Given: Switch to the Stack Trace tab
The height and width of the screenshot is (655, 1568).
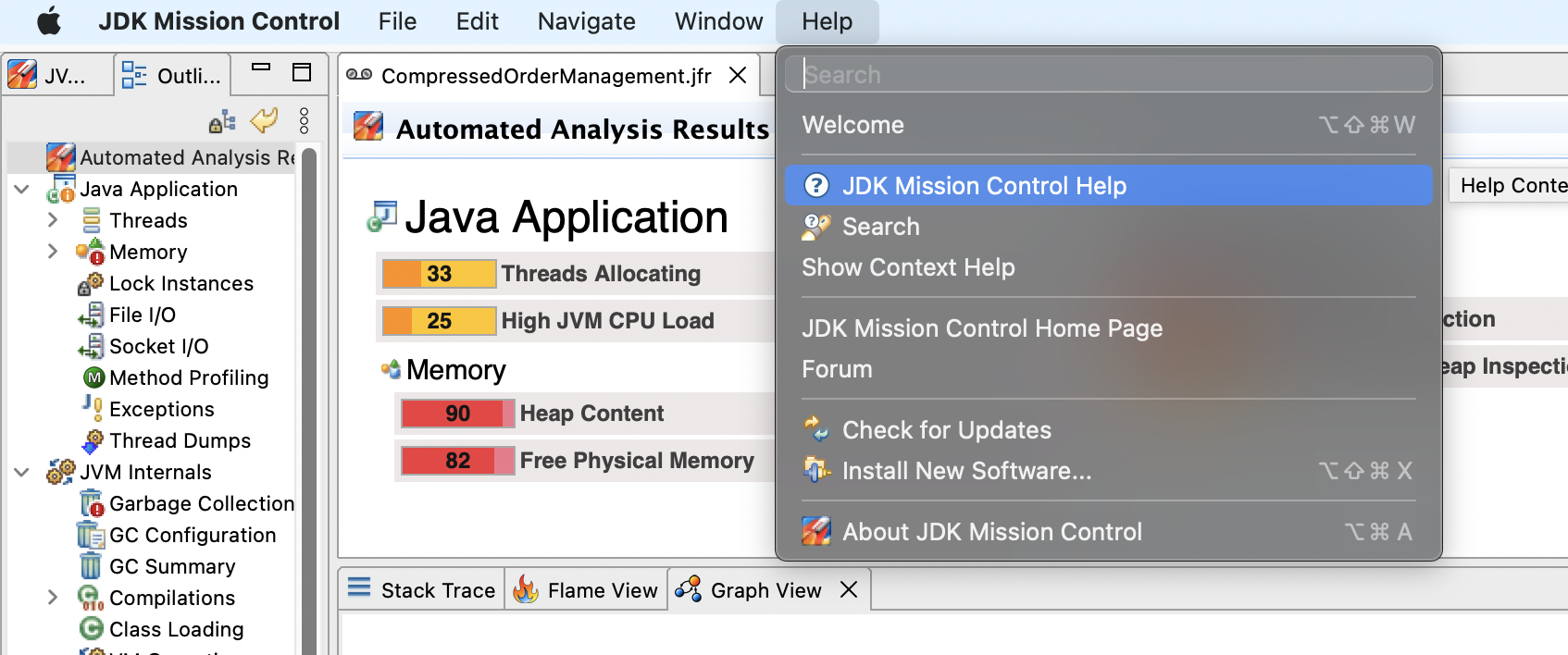Looking at the screenshot, I should tap(422, 590).
